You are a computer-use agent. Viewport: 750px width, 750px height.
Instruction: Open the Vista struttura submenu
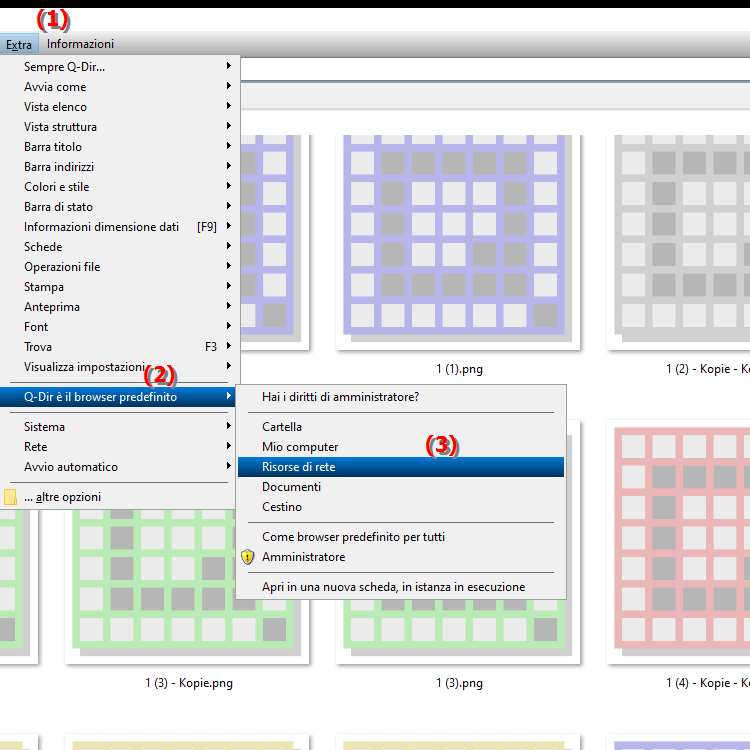pyautogui.click(x=119, y=127)
